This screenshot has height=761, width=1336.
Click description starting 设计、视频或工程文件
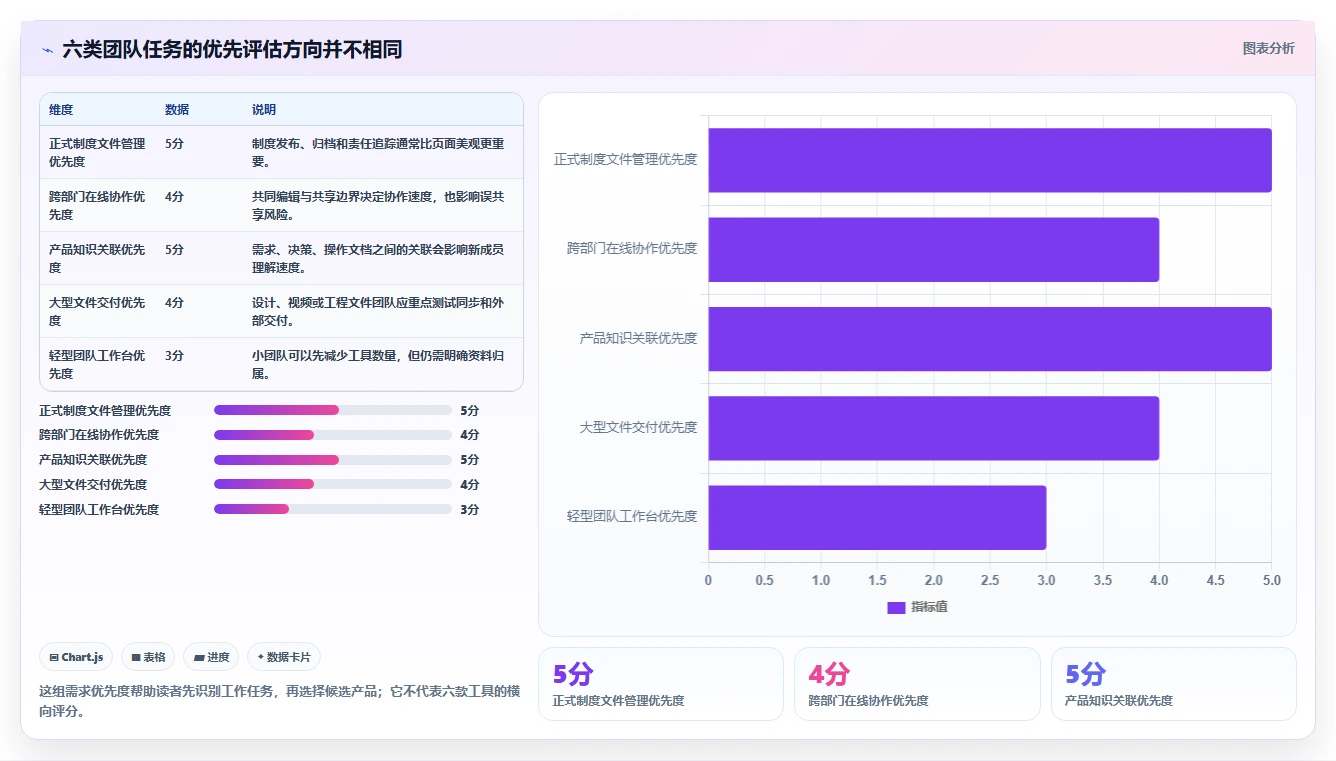(378, 311)
